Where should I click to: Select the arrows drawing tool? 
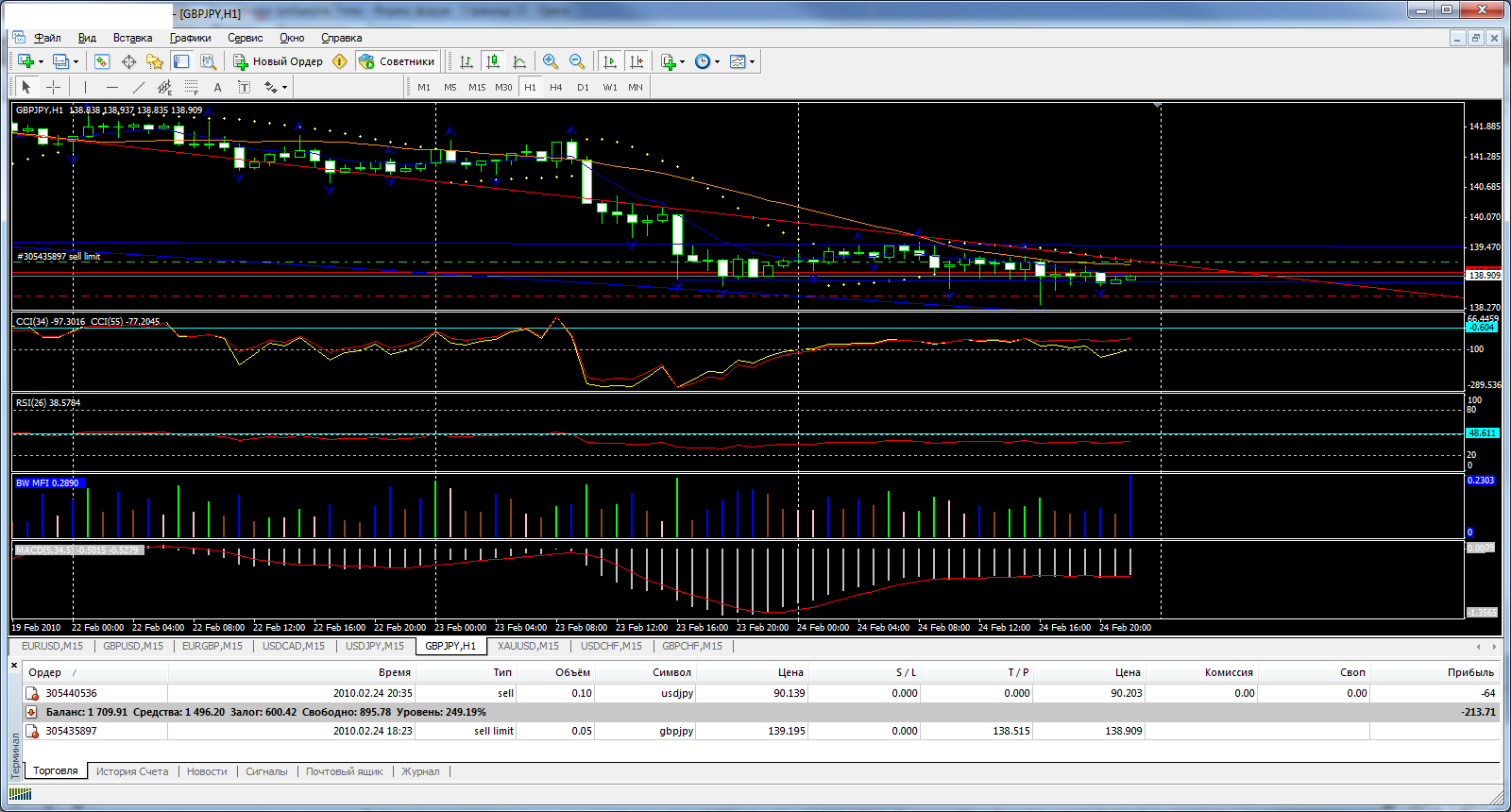point(271,87)
